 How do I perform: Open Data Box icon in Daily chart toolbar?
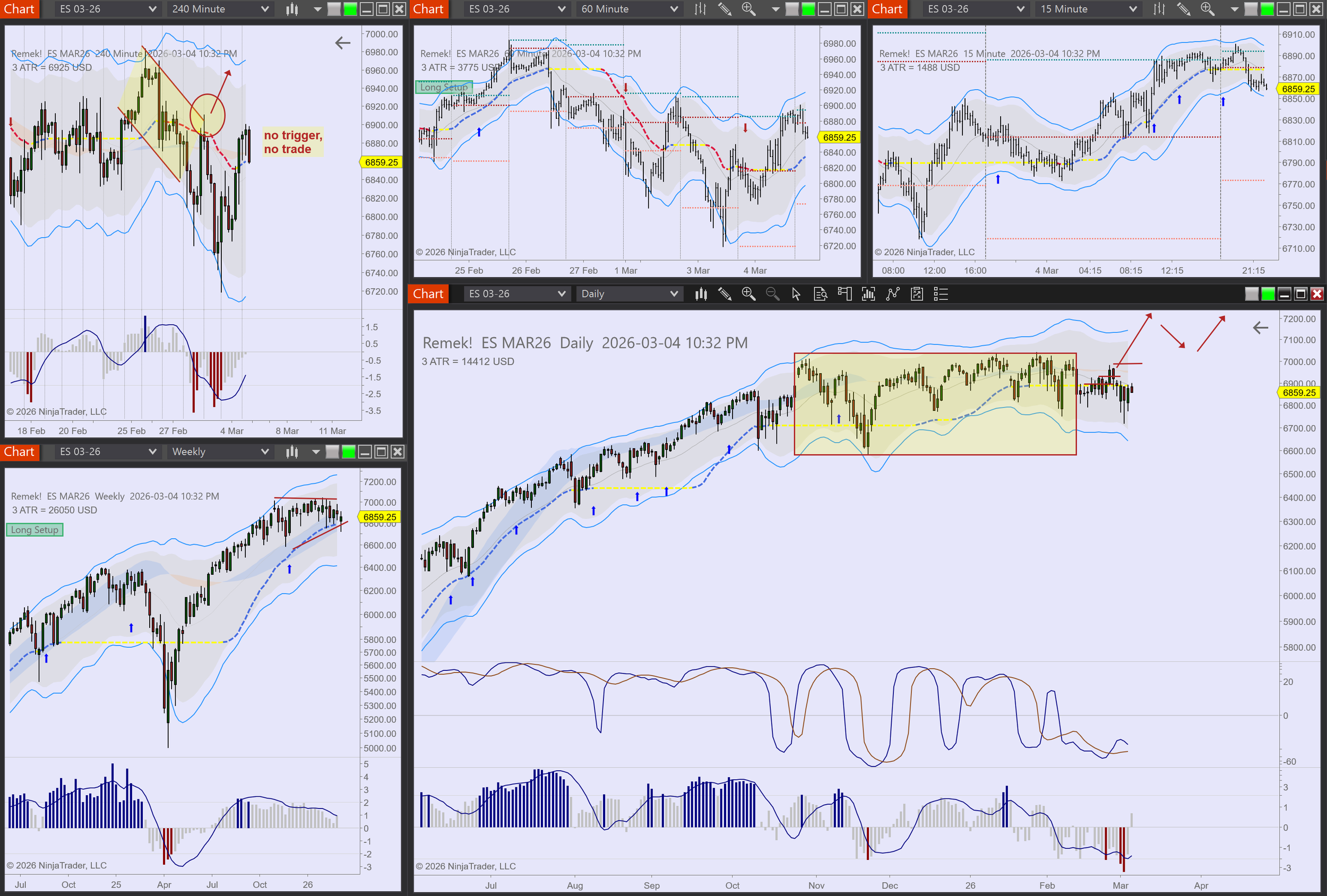click(x=820, y=294)
